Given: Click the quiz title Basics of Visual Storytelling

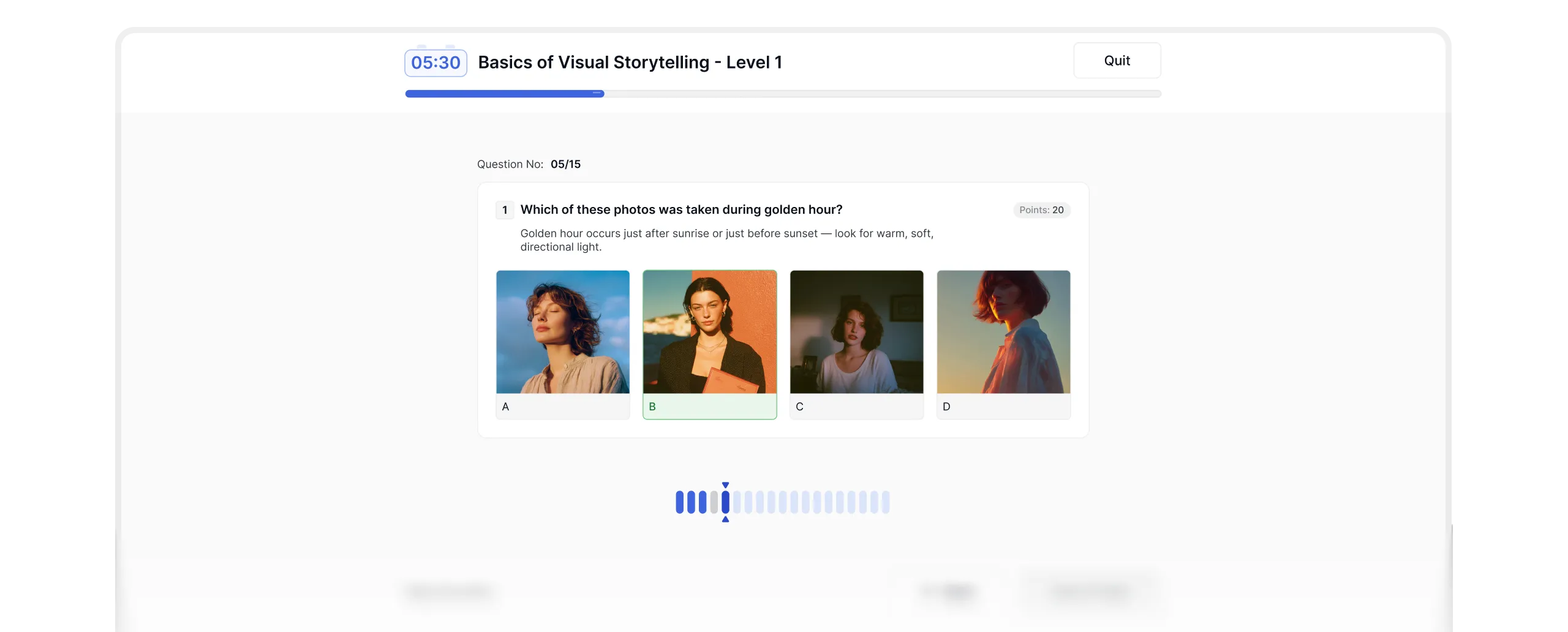Looking at the screenshot, I should pos(630,62).
